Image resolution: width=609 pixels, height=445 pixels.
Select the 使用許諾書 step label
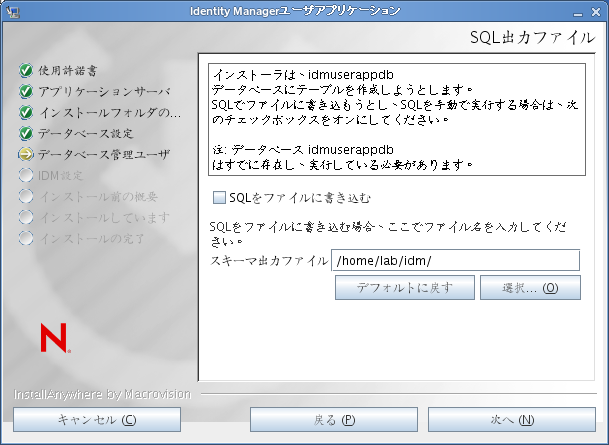coord(68,70)
